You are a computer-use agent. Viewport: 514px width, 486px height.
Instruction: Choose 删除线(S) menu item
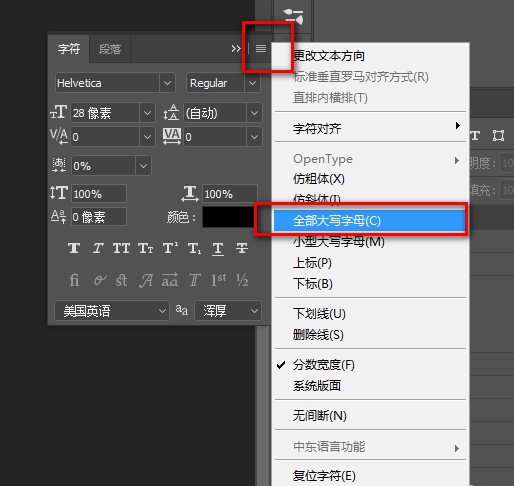[369, 334]
